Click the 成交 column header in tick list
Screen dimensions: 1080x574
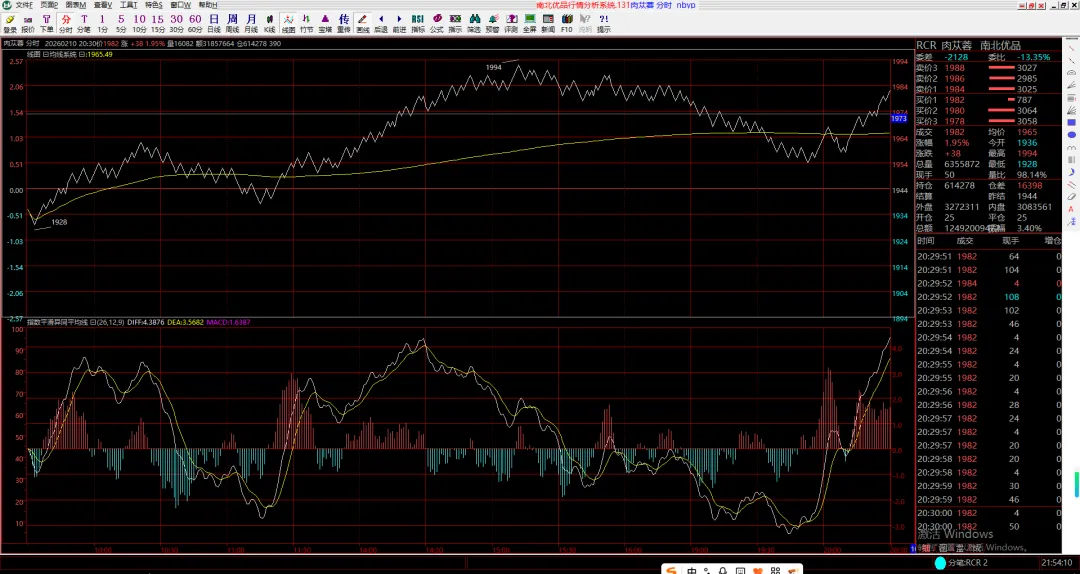(965, 240)
